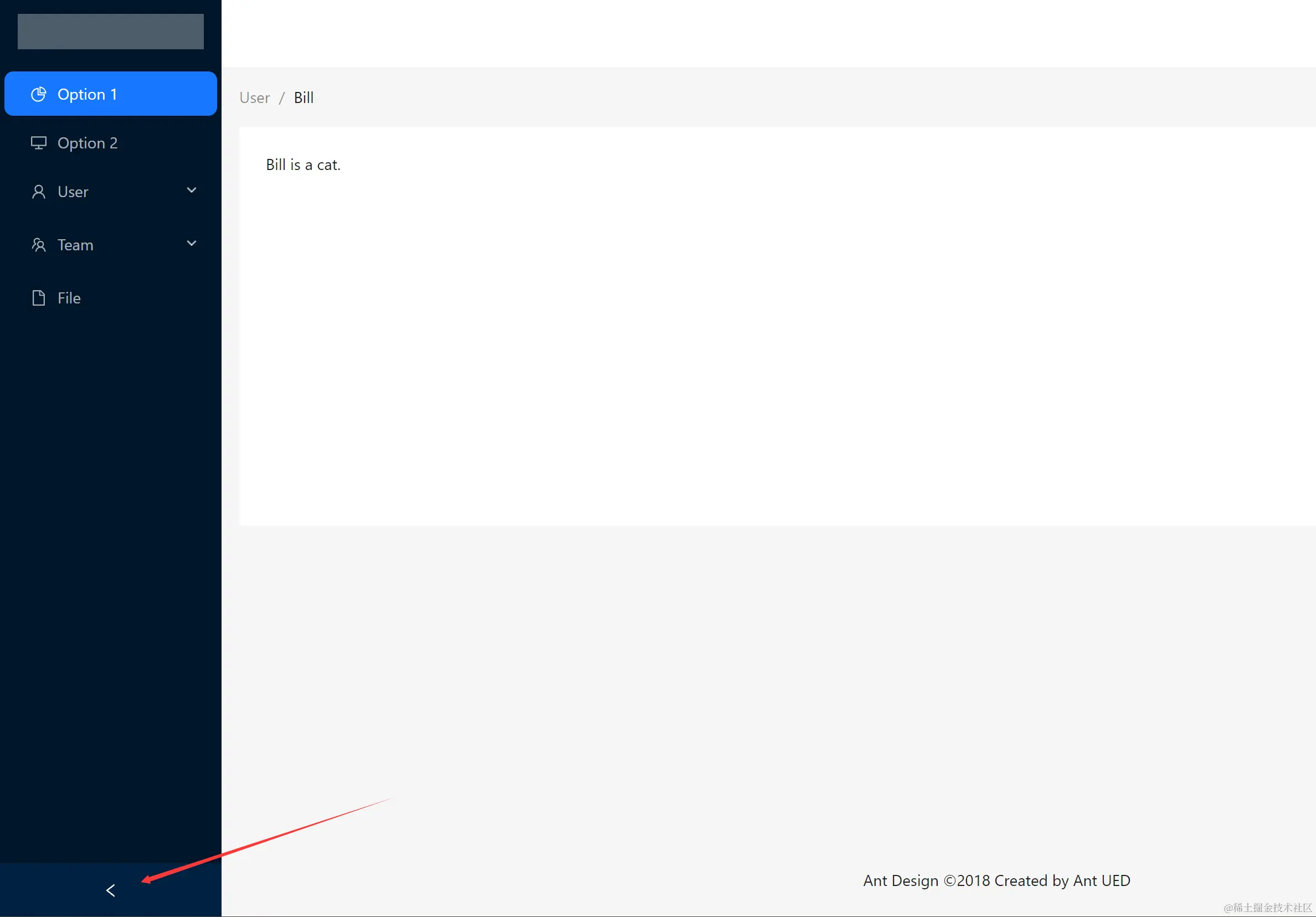Select the Option 2 menu label

[87, 143]
